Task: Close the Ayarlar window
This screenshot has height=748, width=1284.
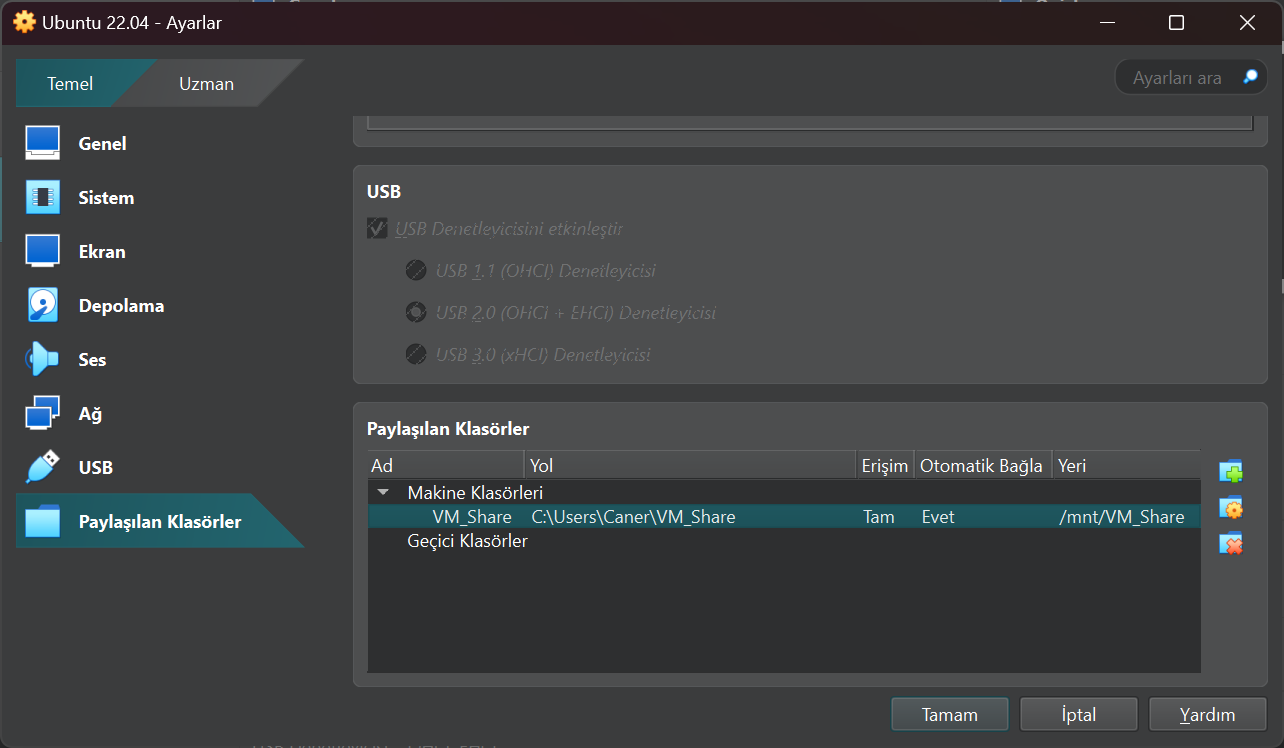Action: point(1247,23)
